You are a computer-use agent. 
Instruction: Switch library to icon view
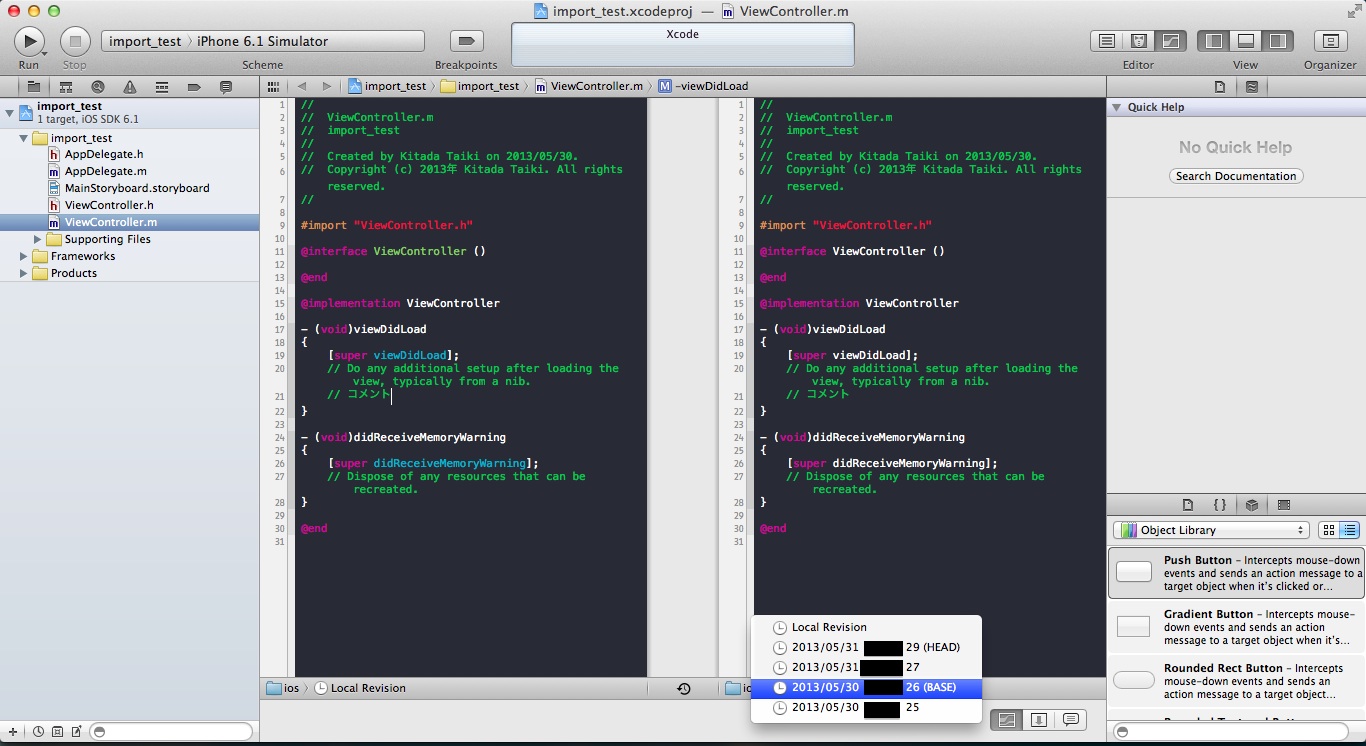click(x=1329, y=530)
